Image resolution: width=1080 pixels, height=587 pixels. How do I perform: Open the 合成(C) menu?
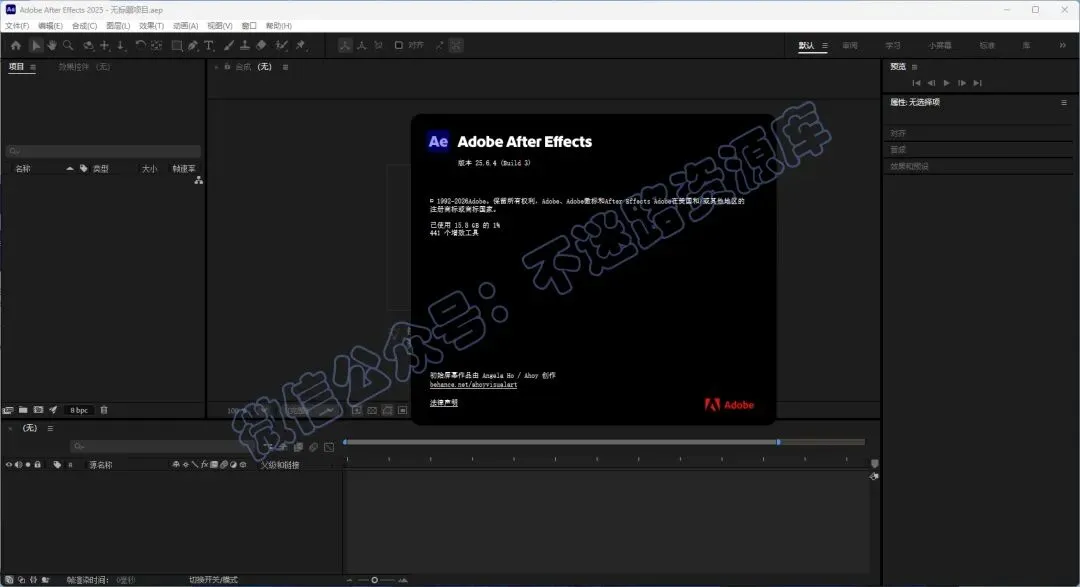click(84, 25)
